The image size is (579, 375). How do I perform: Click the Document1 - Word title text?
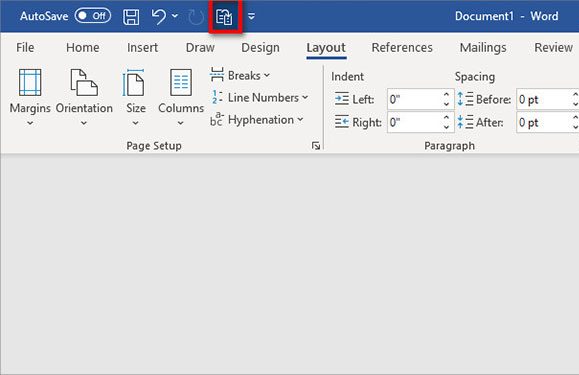506,16
